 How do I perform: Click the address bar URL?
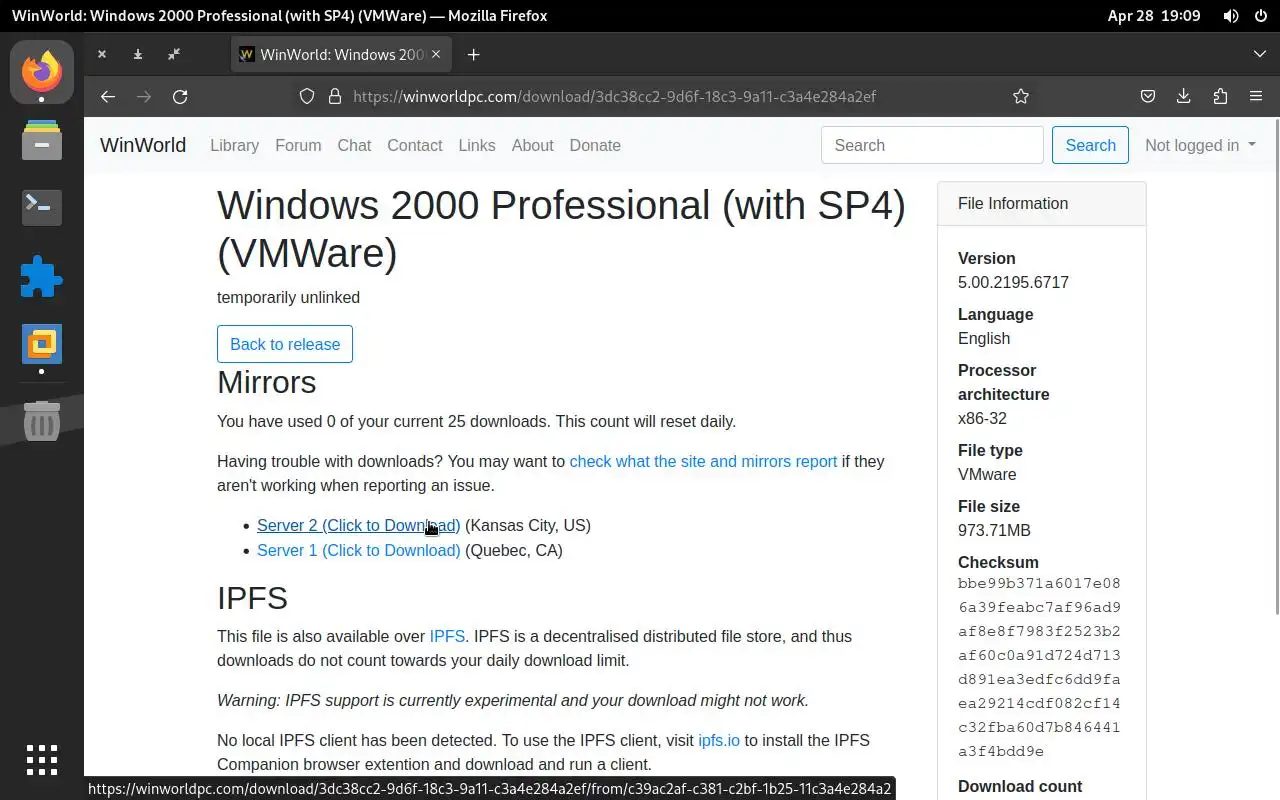click(x=614, y=96)
